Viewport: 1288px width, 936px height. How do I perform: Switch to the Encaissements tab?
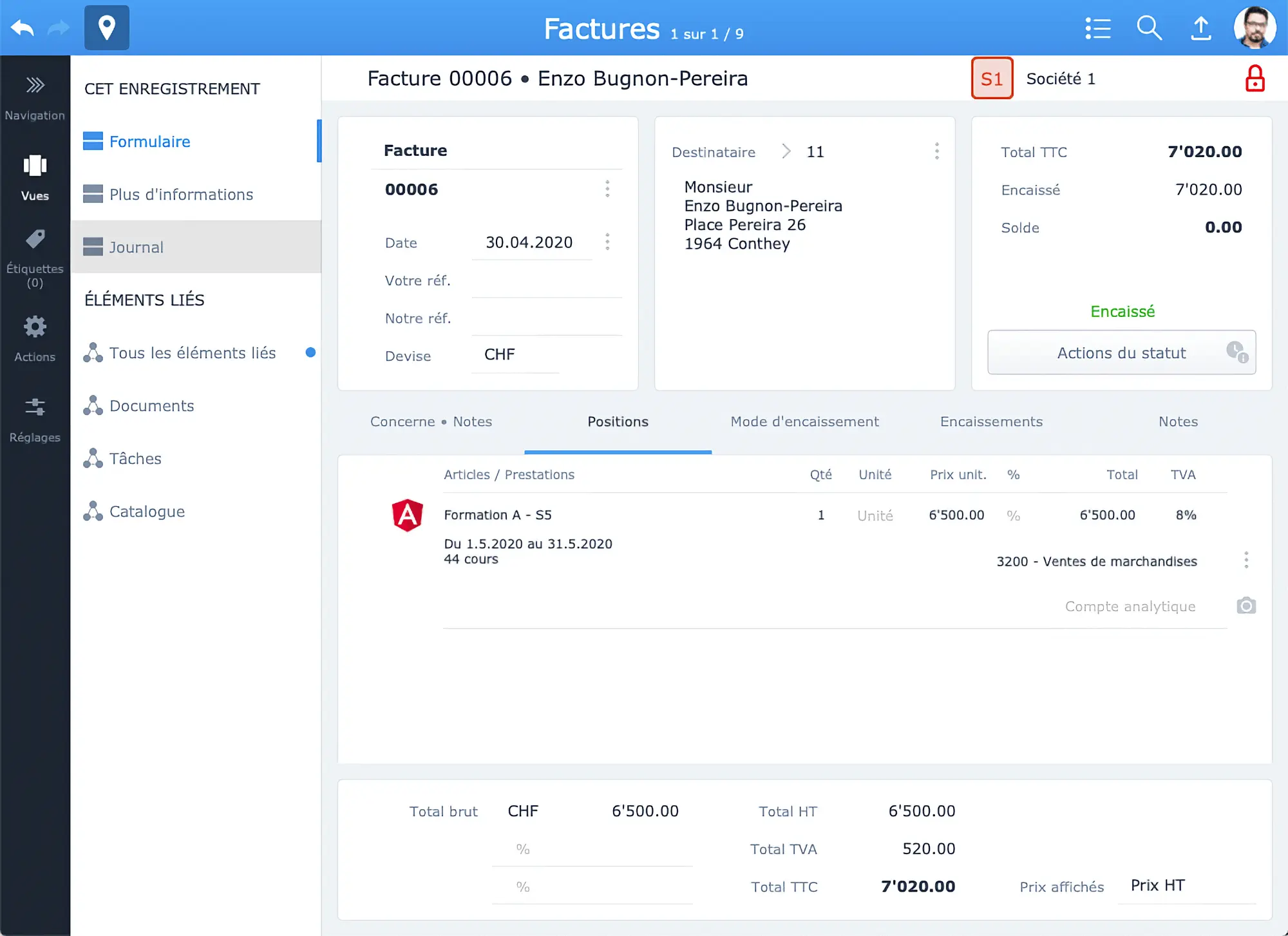click(x=991, y=421)
